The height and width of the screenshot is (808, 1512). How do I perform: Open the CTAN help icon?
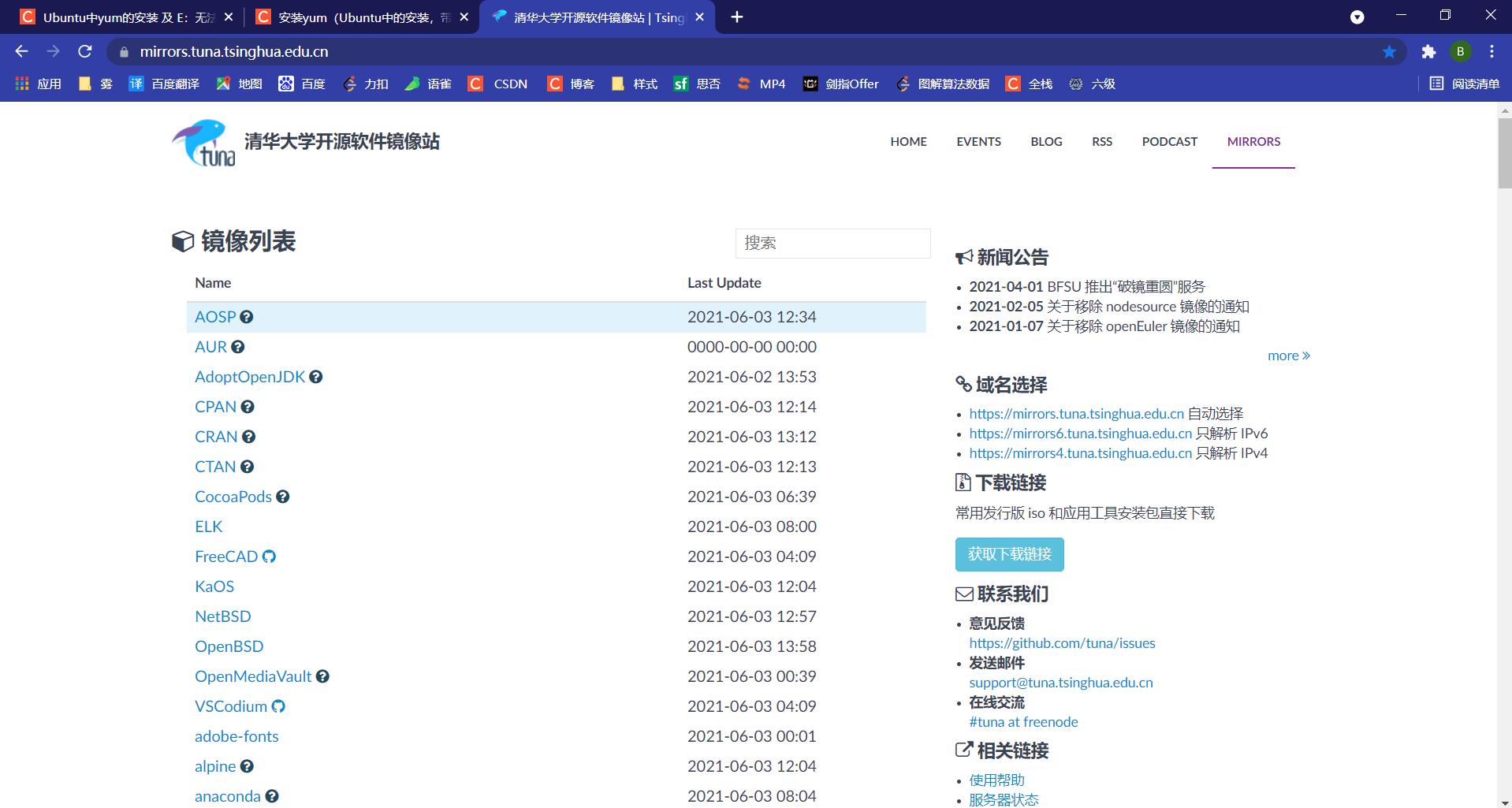click(x=247, y=467)
